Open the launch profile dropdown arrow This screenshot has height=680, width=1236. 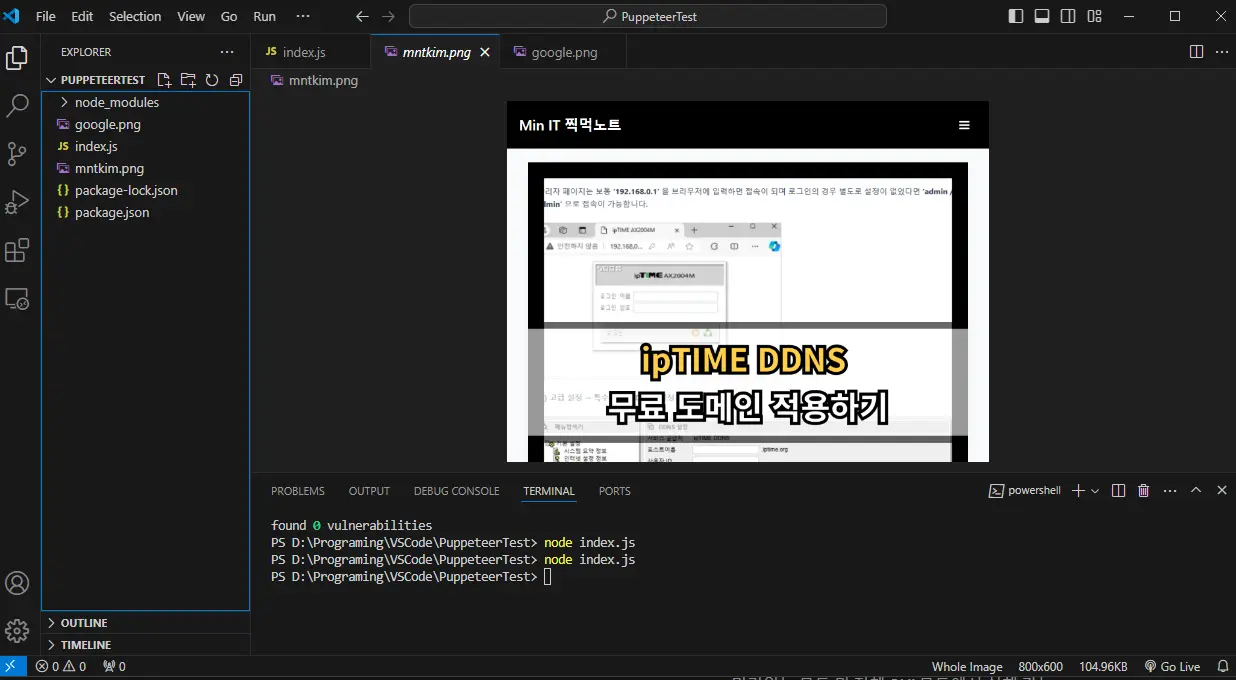[x=1095, y=491]
